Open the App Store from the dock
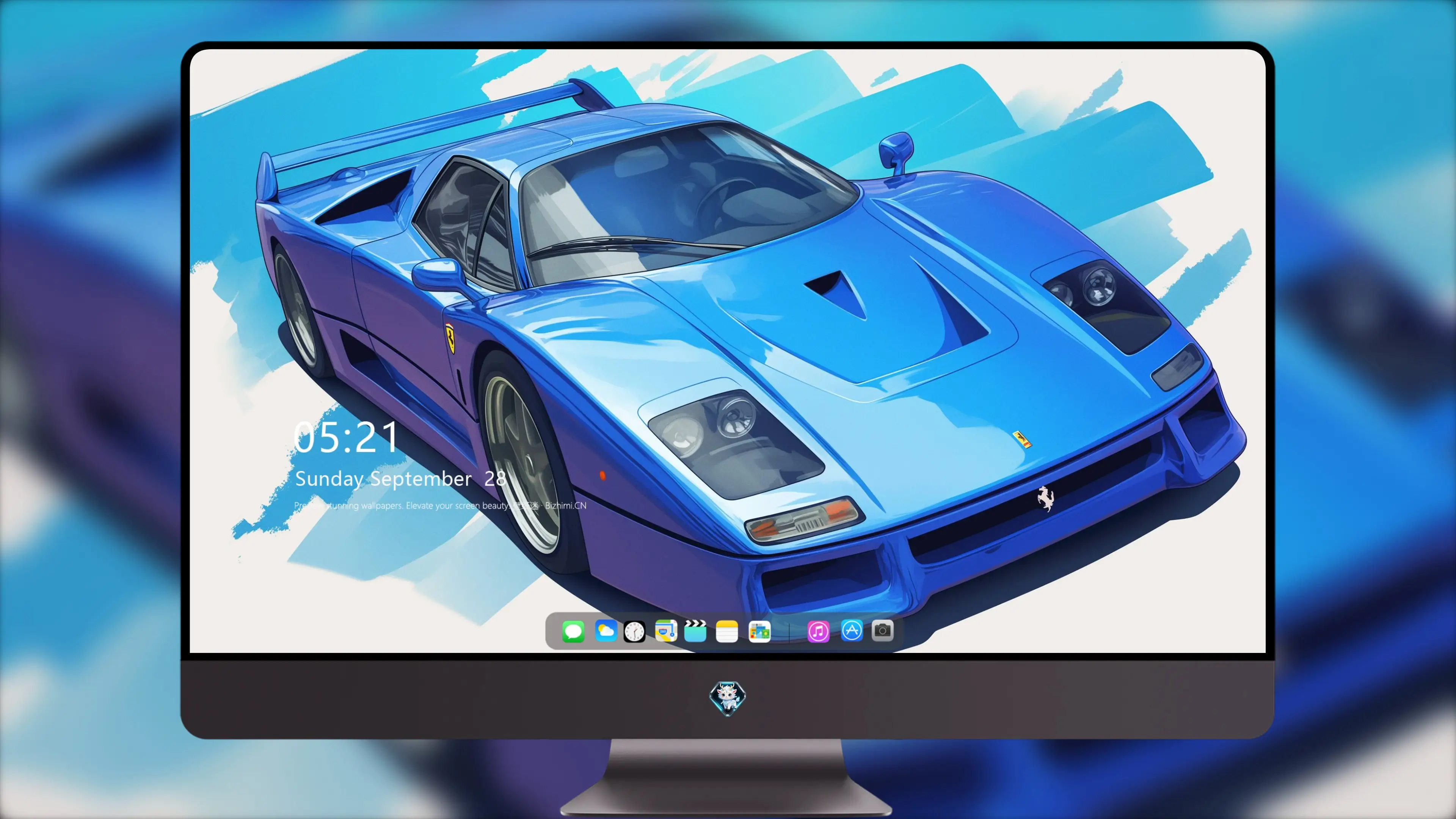This screenshot has height=819, width=1456. [x=852, y=631]
